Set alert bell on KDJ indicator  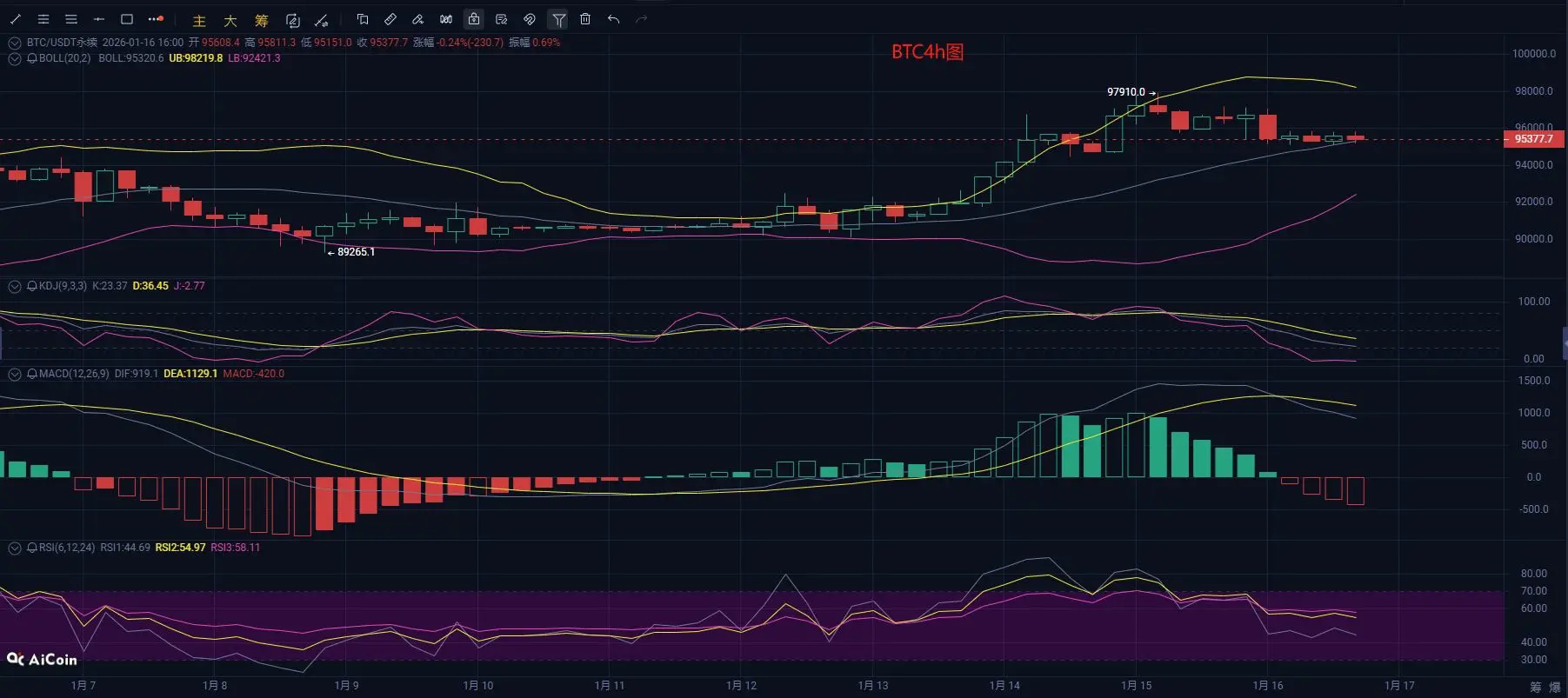32,286
